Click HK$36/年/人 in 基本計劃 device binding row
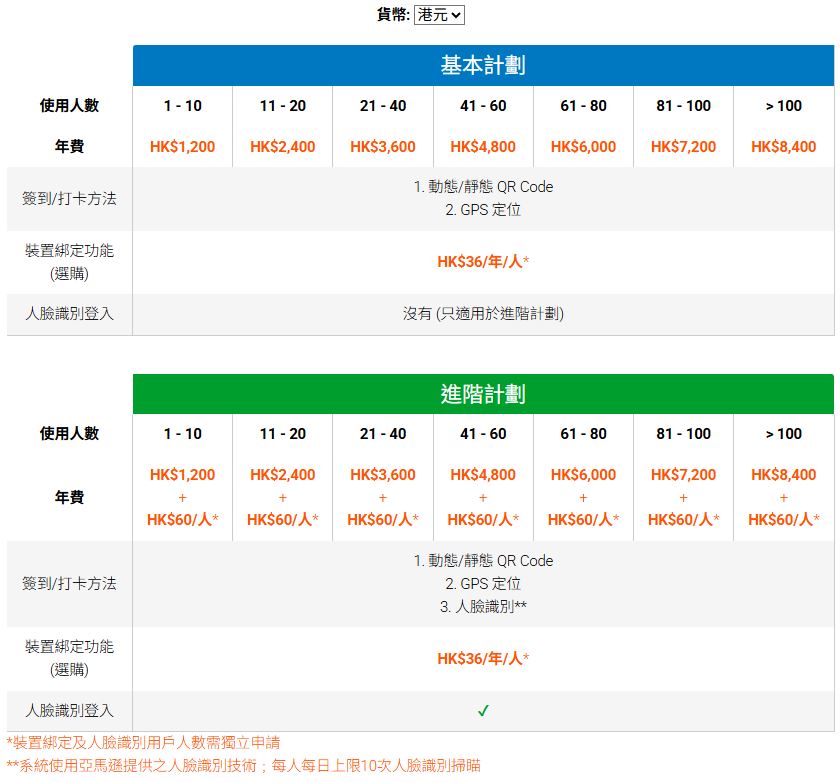 pyautogui.click(x=483, y=262)
